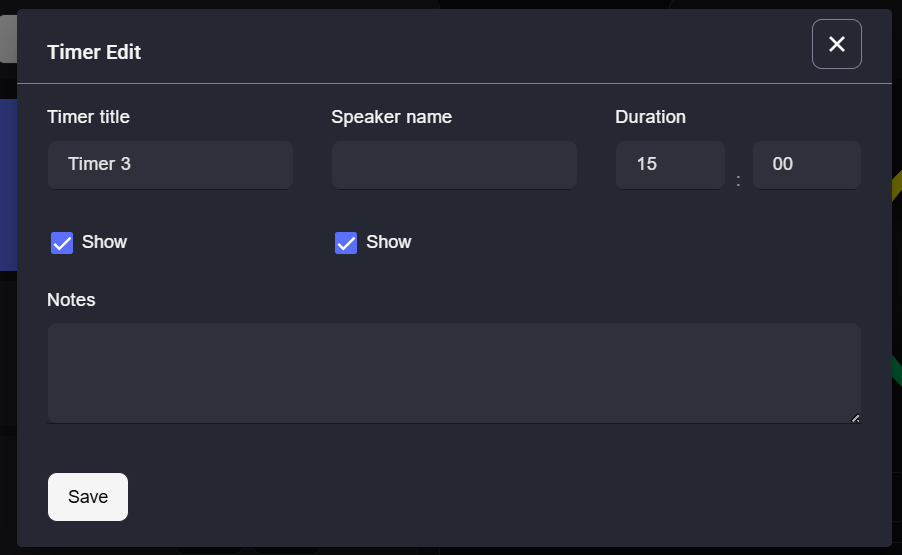Click inside the Notes text area

[454, 372]
